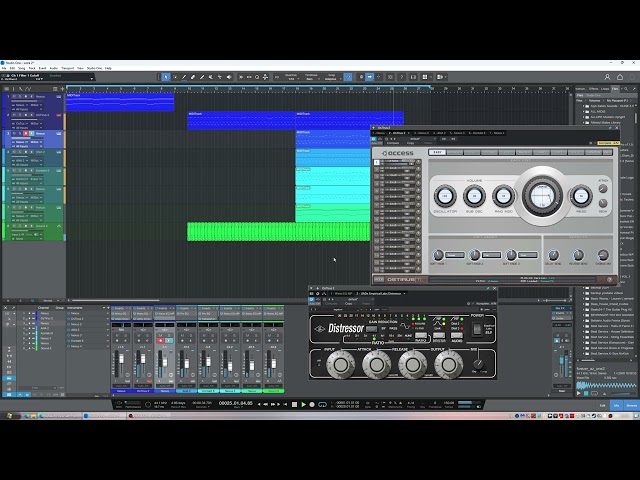Click the large Cutoff filter knob in Virus
Screen dimensions: 640x480
tap(542, 197)
